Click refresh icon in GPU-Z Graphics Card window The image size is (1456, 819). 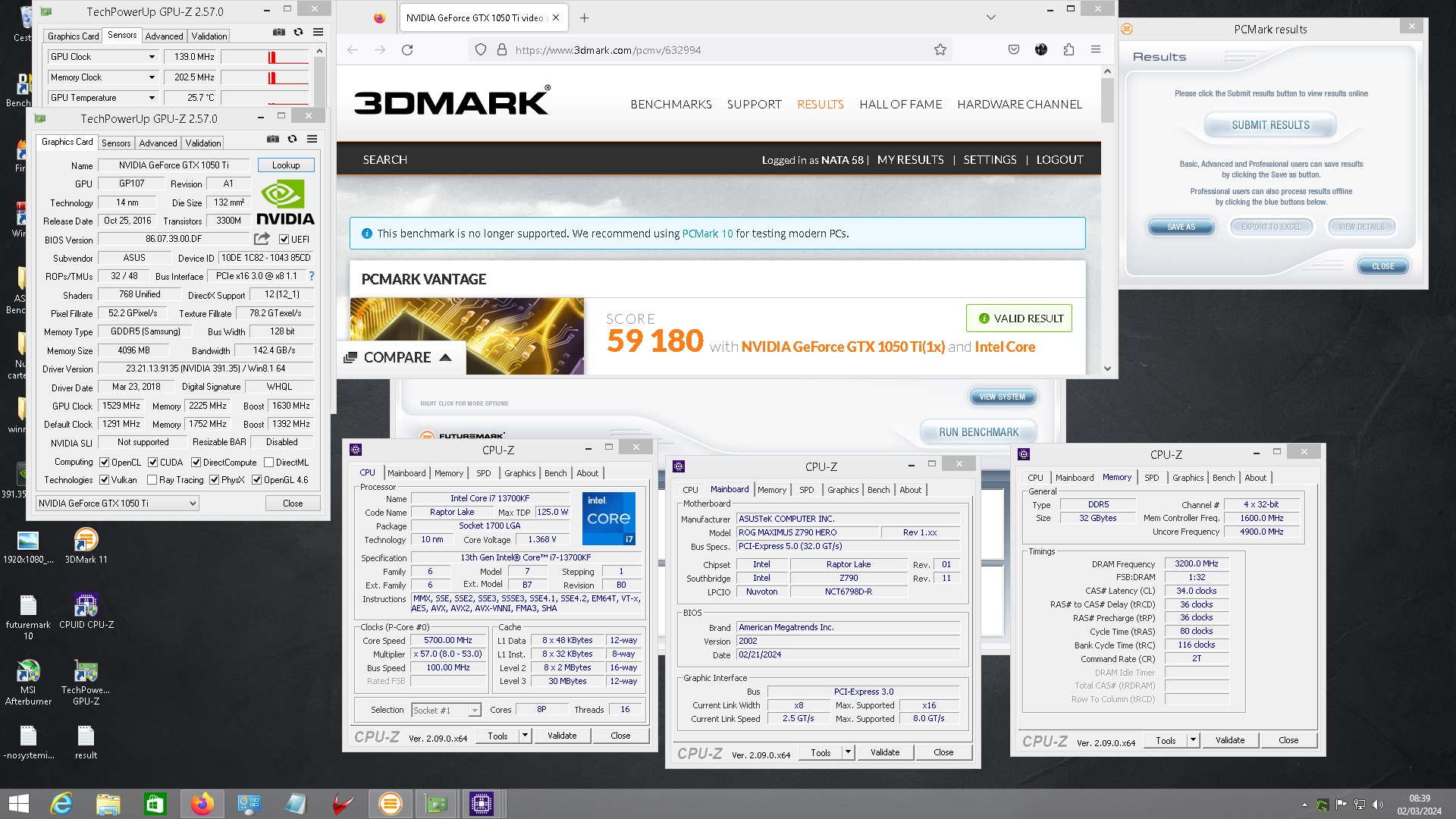292,140
